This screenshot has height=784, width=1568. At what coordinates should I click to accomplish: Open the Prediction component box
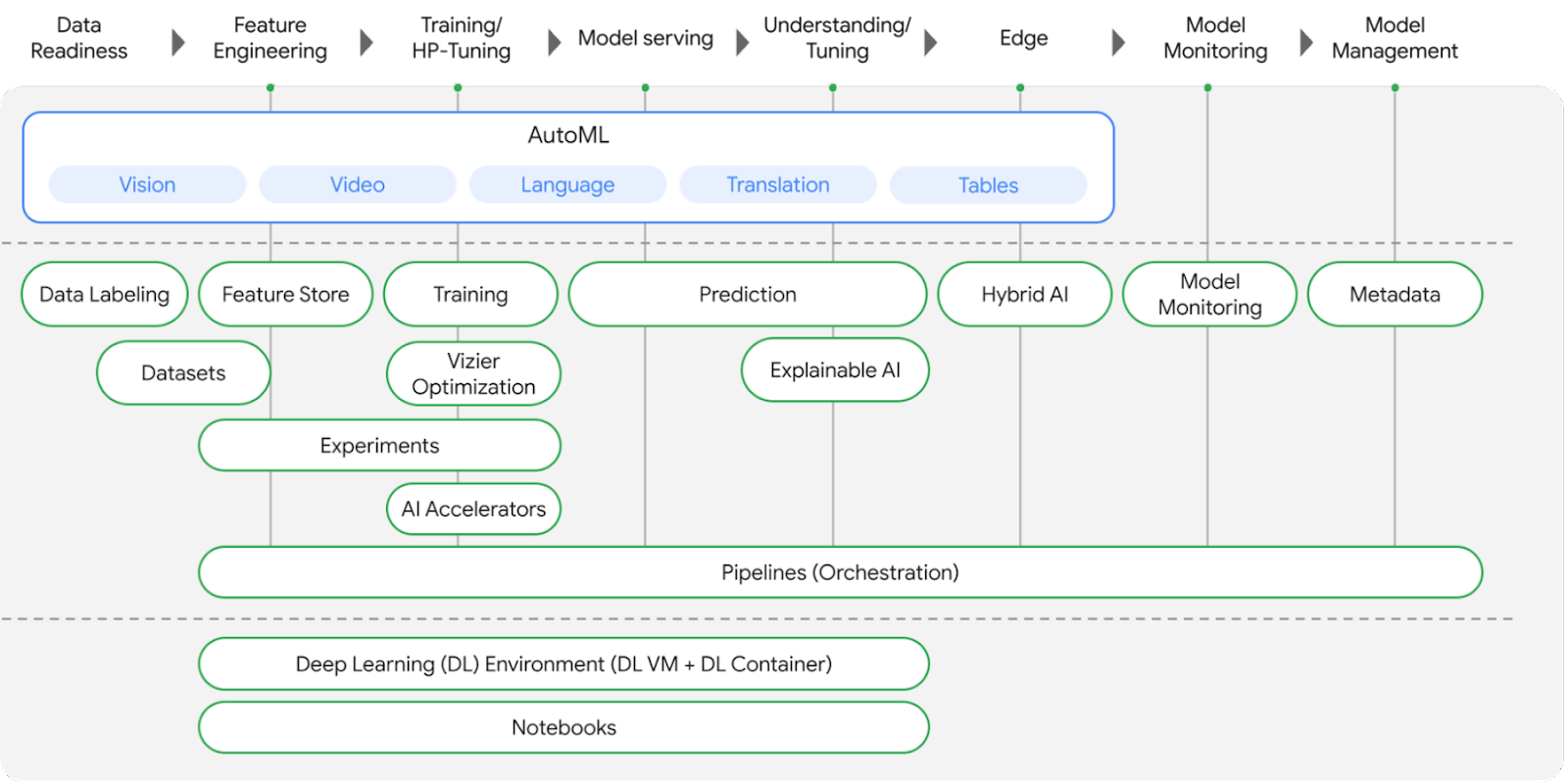pyautogui.click(x=748, y=294)
